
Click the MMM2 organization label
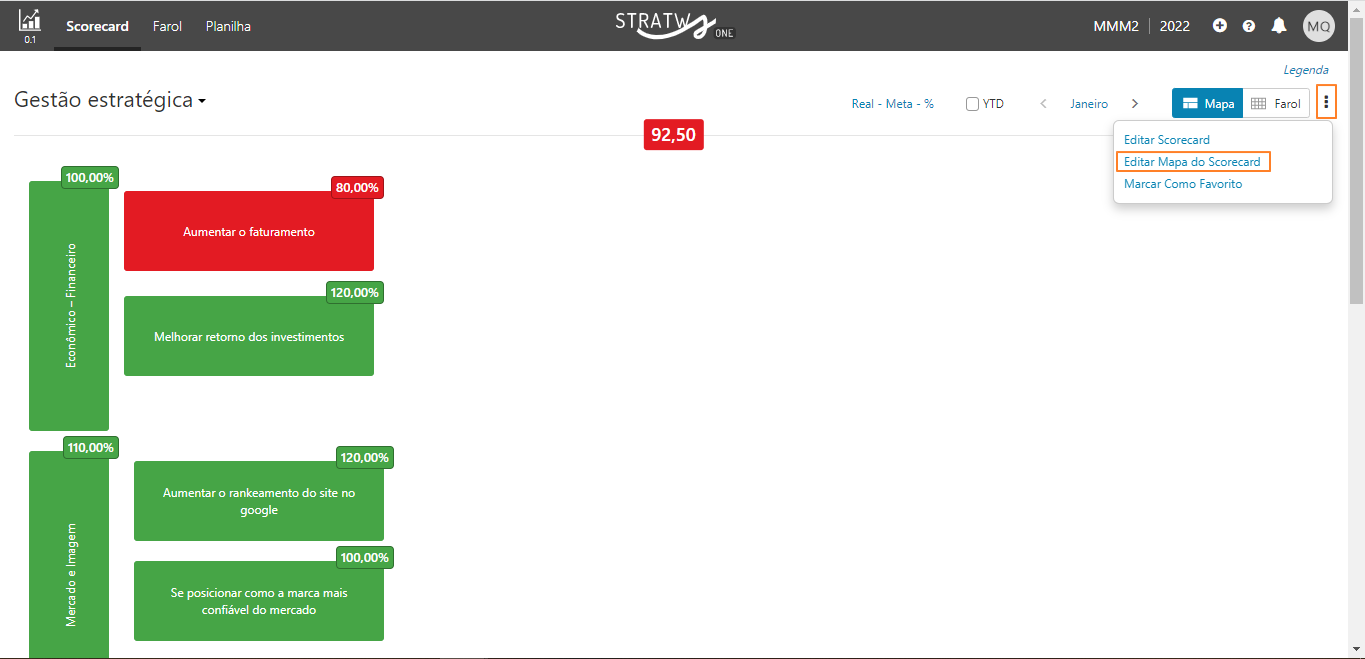[1116, 26]
